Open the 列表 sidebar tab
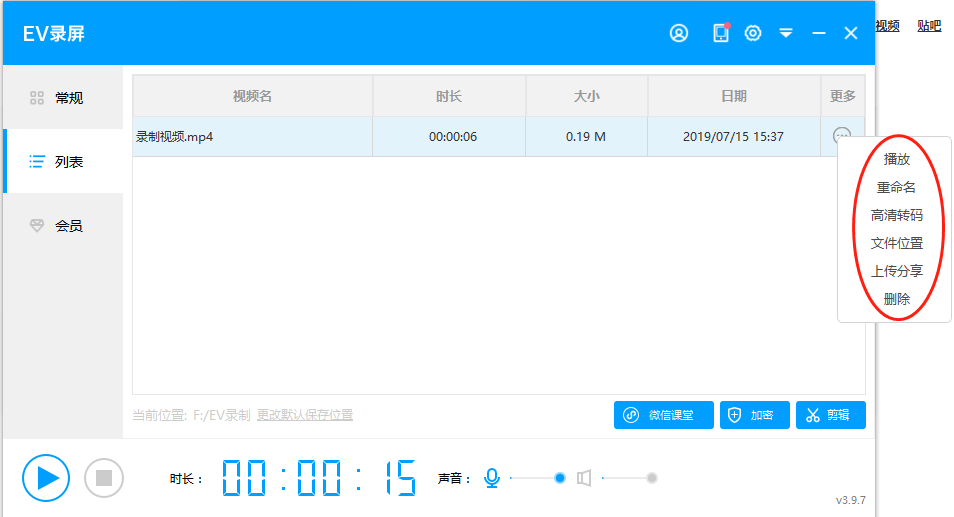Viewport: 954px width, 517px height. 63,161
